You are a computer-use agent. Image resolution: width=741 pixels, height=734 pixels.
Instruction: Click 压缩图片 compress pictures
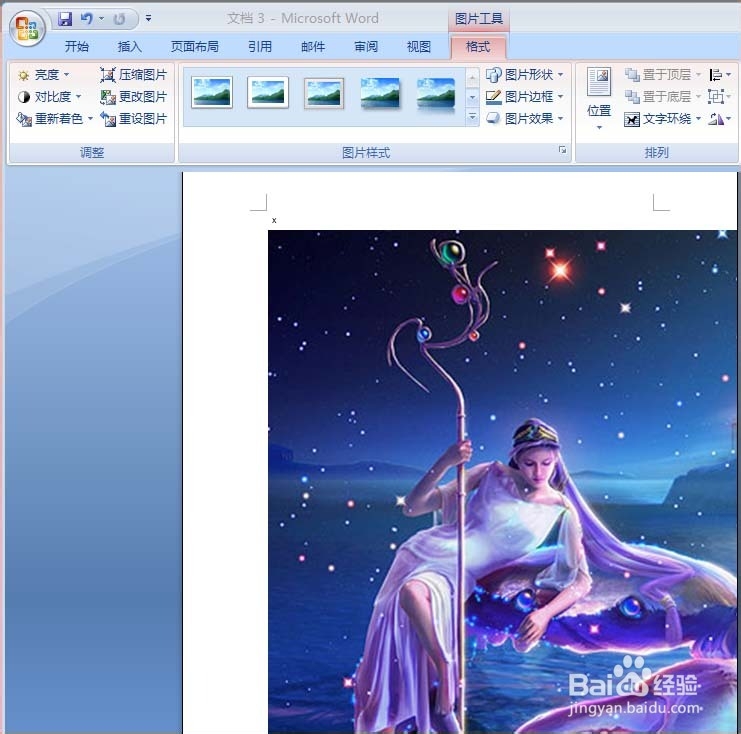[134, 75]
